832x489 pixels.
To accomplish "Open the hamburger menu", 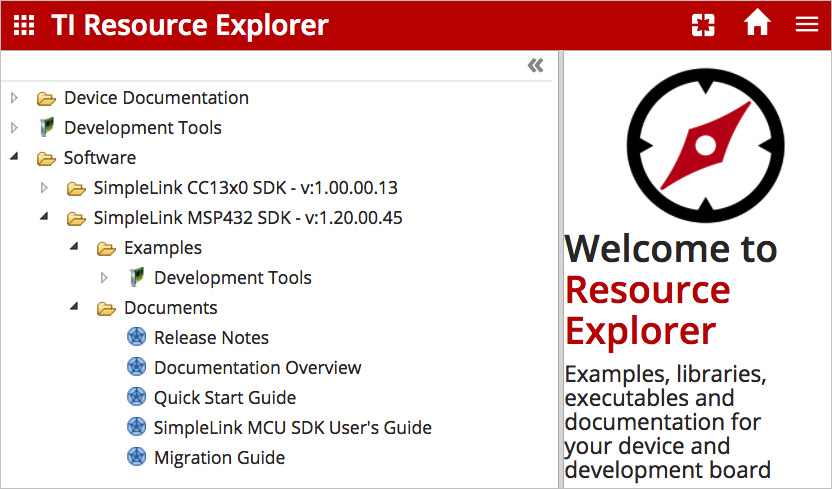I will [807, 25].
